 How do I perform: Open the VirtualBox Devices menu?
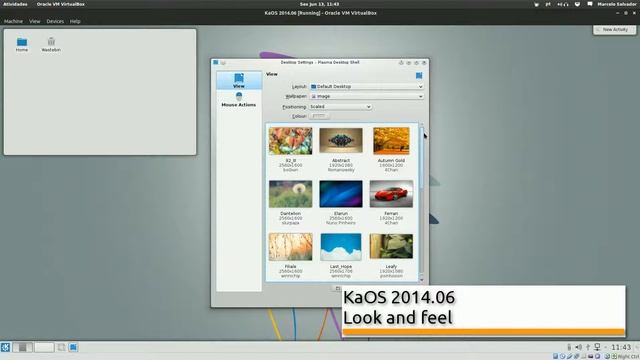click(55, 21)
